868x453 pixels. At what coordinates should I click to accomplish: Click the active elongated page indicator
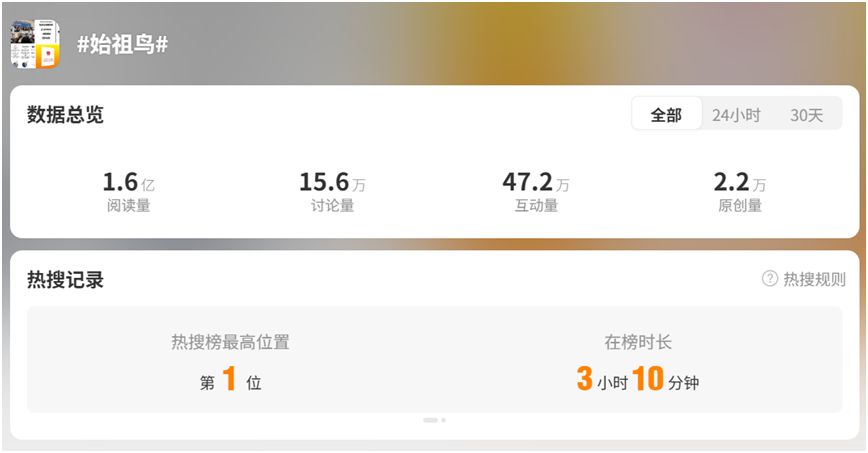click(x=430, y=420)
